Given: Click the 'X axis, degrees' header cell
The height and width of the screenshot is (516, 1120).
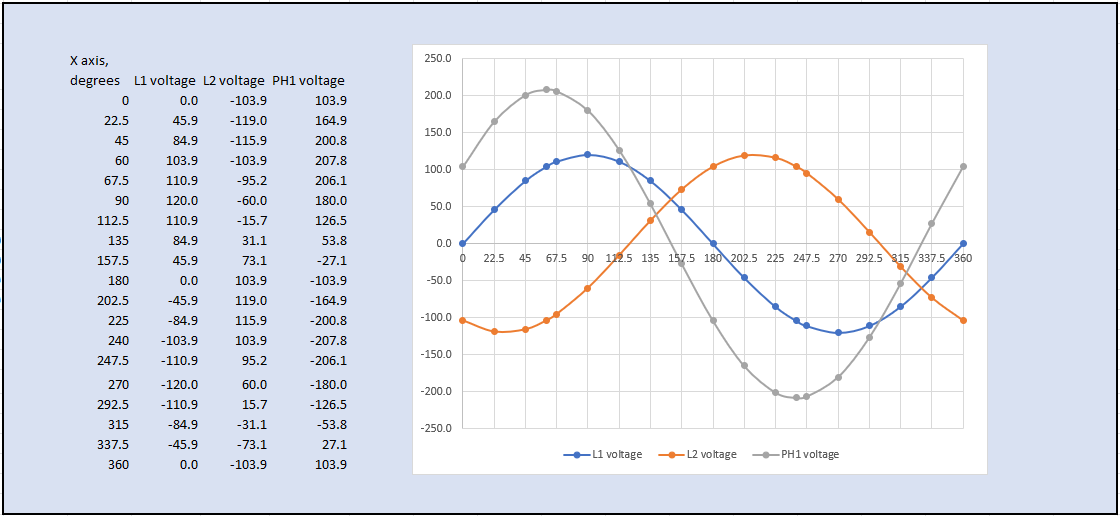Looking at the screenshot, I should [x=95, y=71].
